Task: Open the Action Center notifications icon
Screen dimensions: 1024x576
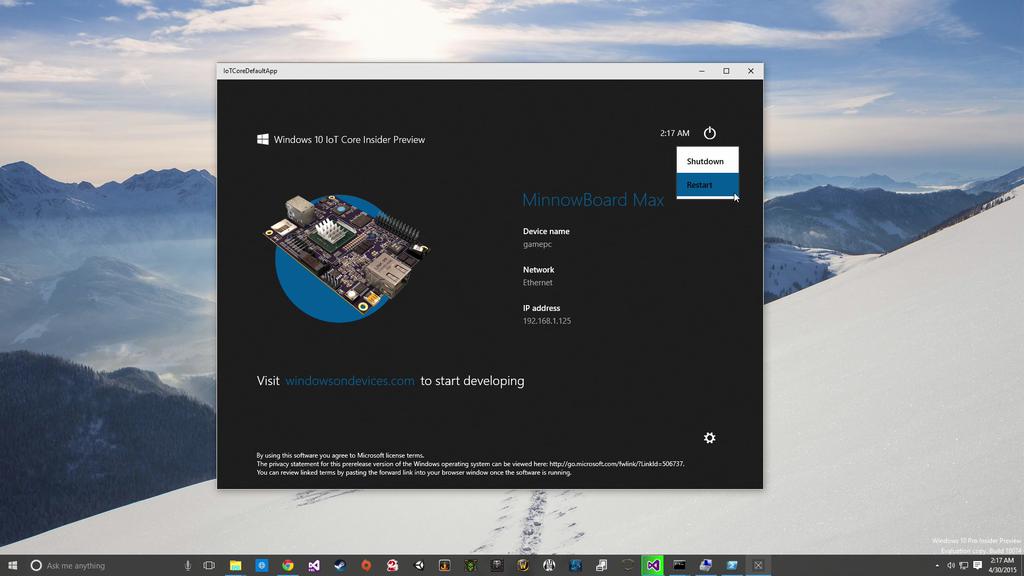Action: click(977, 565)
